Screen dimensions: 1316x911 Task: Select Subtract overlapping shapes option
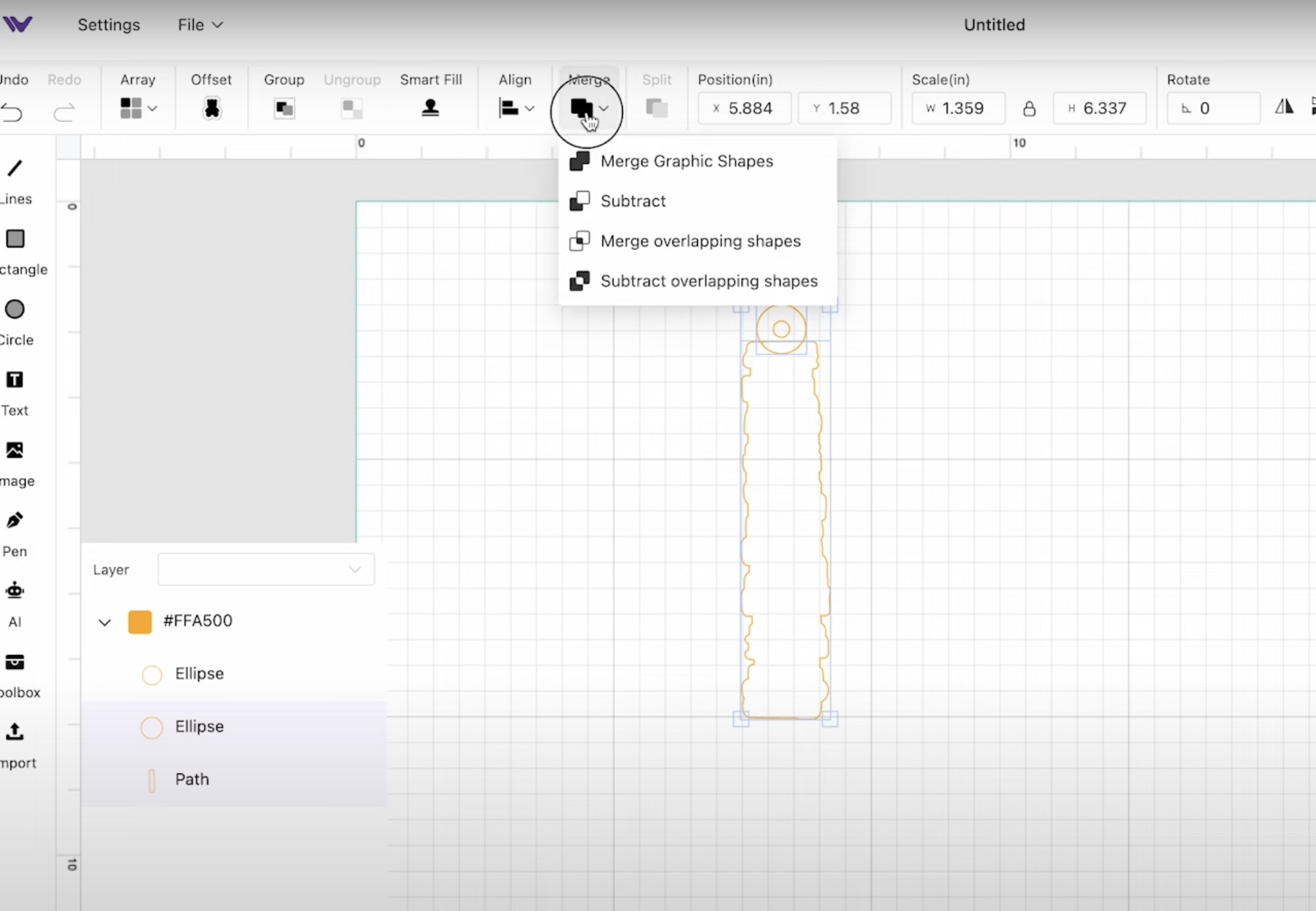(709, 281)
